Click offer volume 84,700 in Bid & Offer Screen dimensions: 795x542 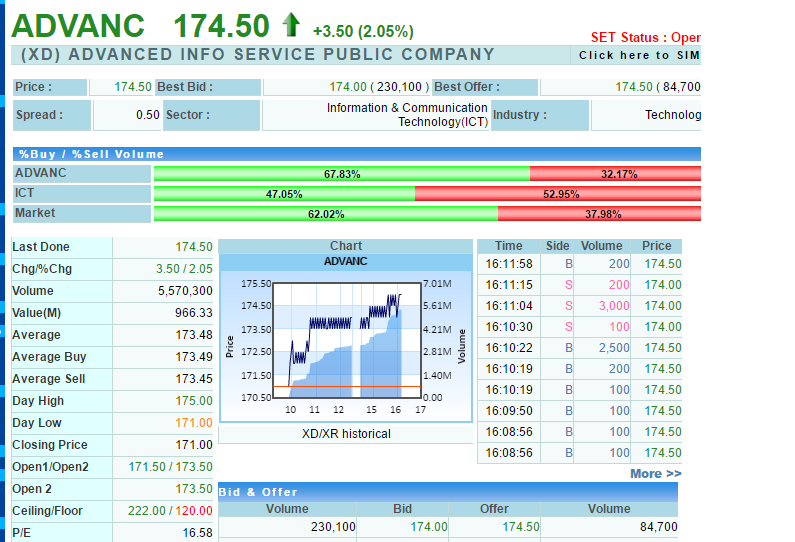pyautogui.click(x=659, y=527)
